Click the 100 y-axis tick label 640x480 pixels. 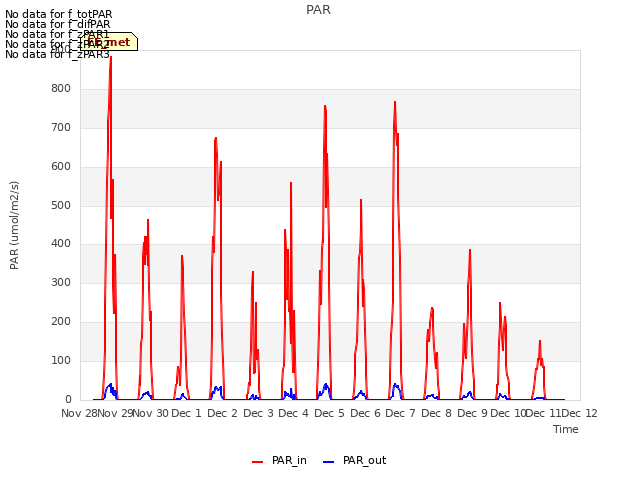[x=61, y=360]
